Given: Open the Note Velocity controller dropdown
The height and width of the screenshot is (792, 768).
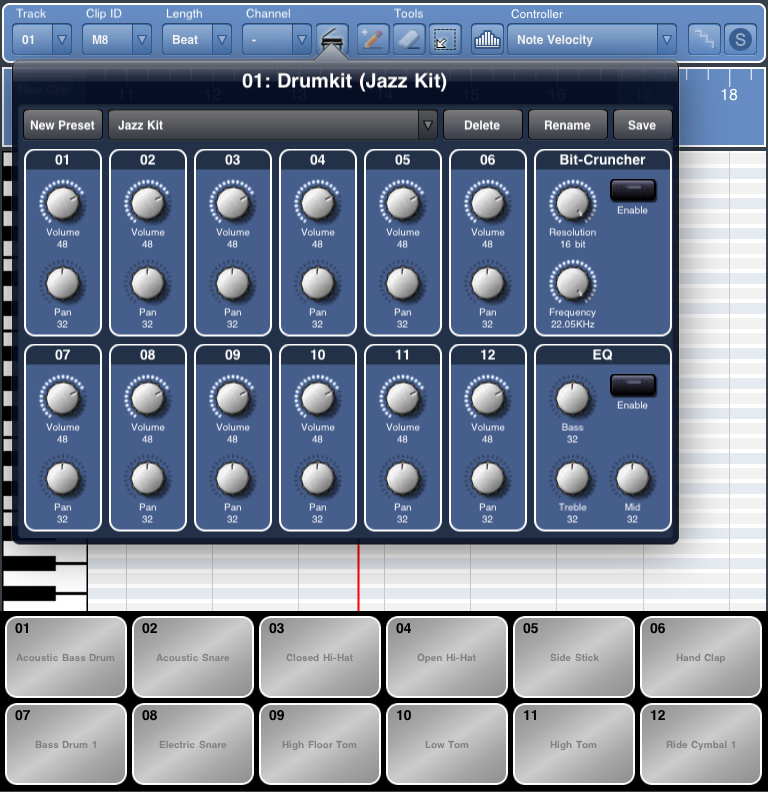Looking at the screenshot, I should tap(592, 39).
